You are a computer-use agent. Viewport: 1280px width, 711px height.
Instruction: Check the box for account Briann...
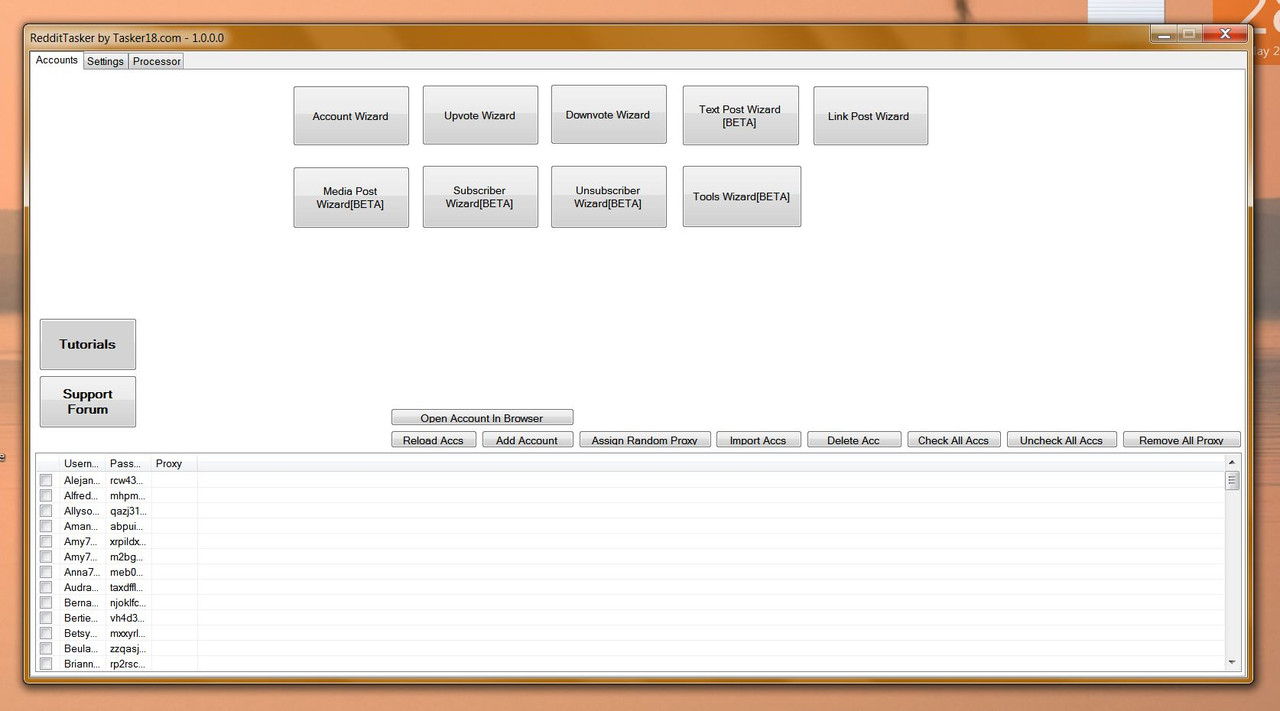[x=46, y=664]
